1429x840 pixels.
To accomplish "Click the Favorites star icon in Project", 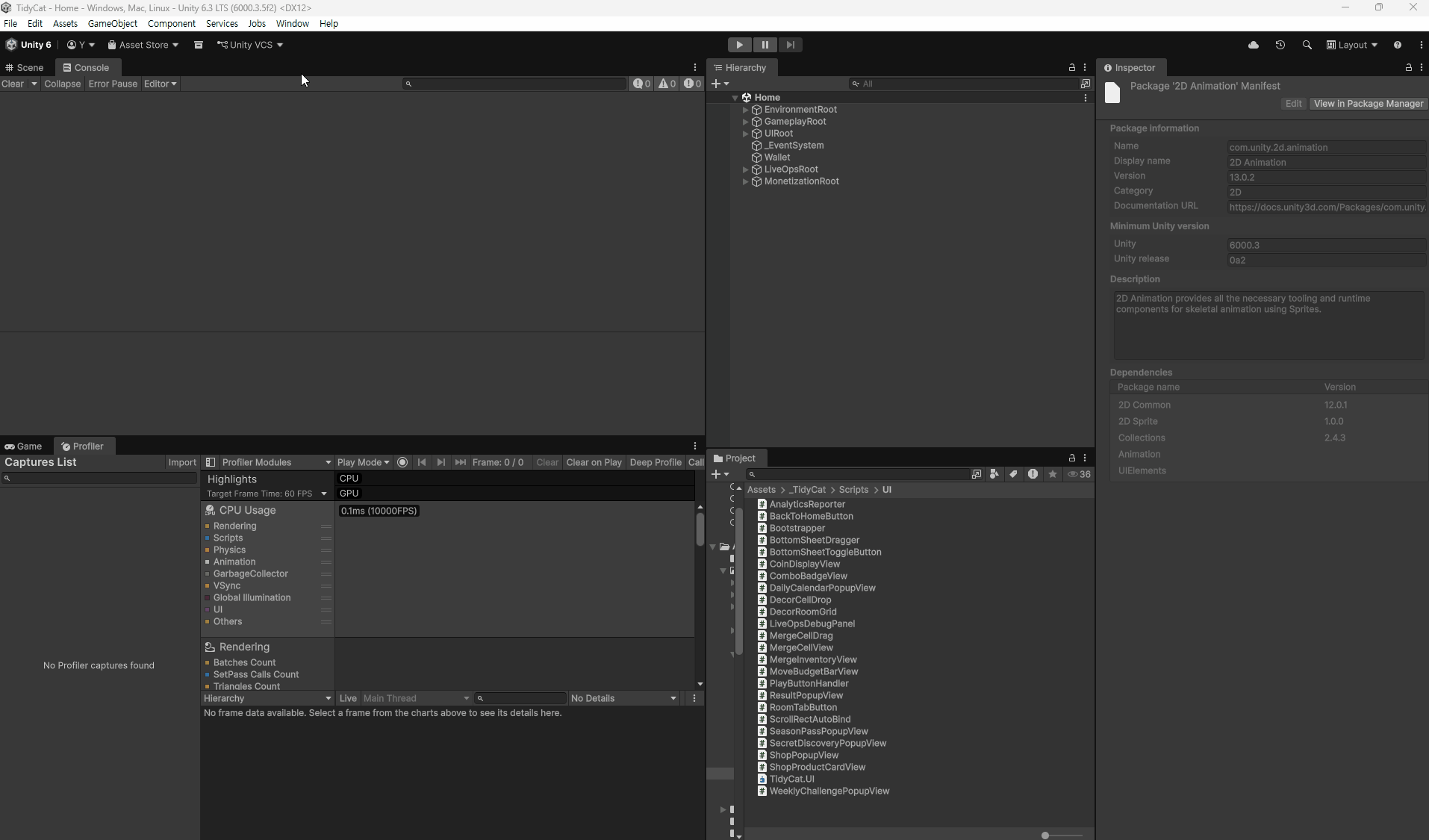I will [x=1053, y=474].
